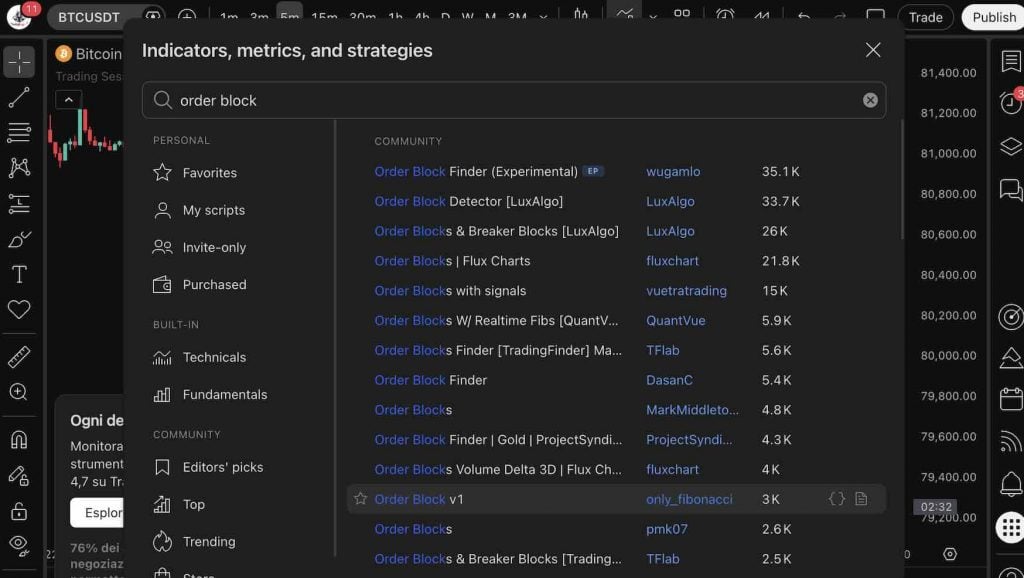Open the BTCUSDT symbol search
This screenshot has height=578, width=1024.
tap(89, 17)
